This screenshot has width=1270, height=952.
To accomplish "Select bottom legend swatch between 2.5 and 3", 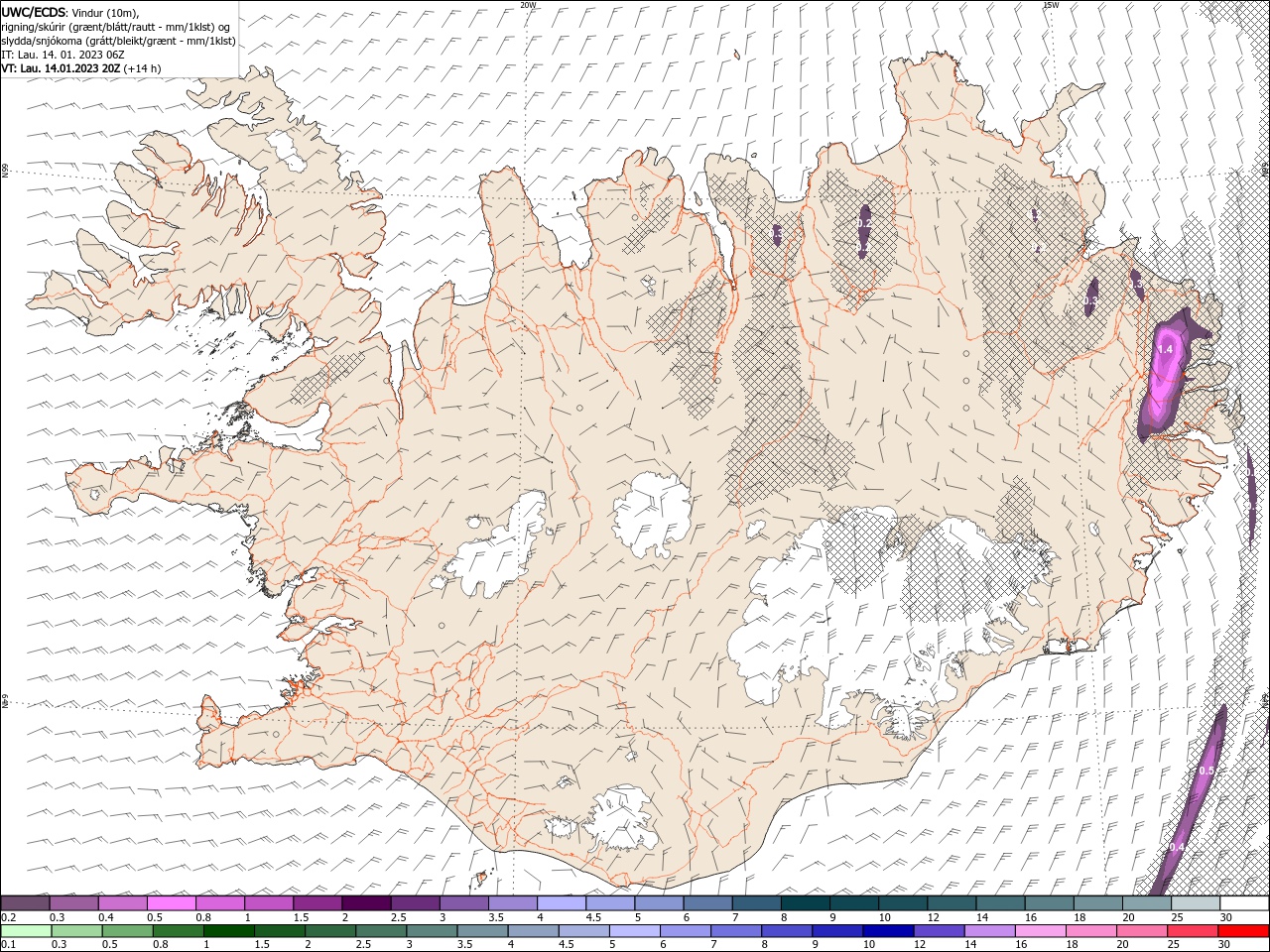I will pos(381,931).
